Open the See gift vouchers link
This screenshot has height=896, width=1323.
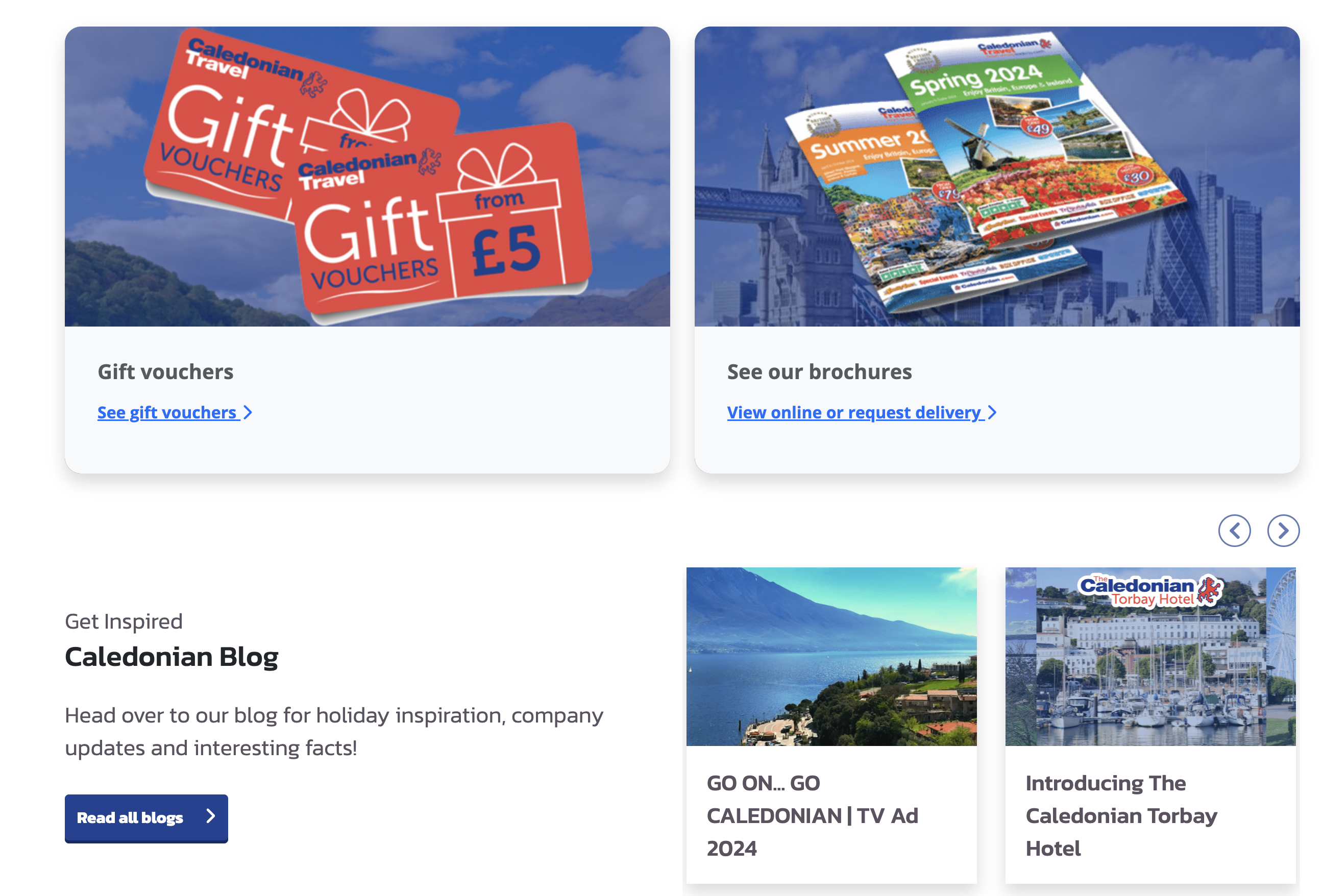(x=167, y=412)
